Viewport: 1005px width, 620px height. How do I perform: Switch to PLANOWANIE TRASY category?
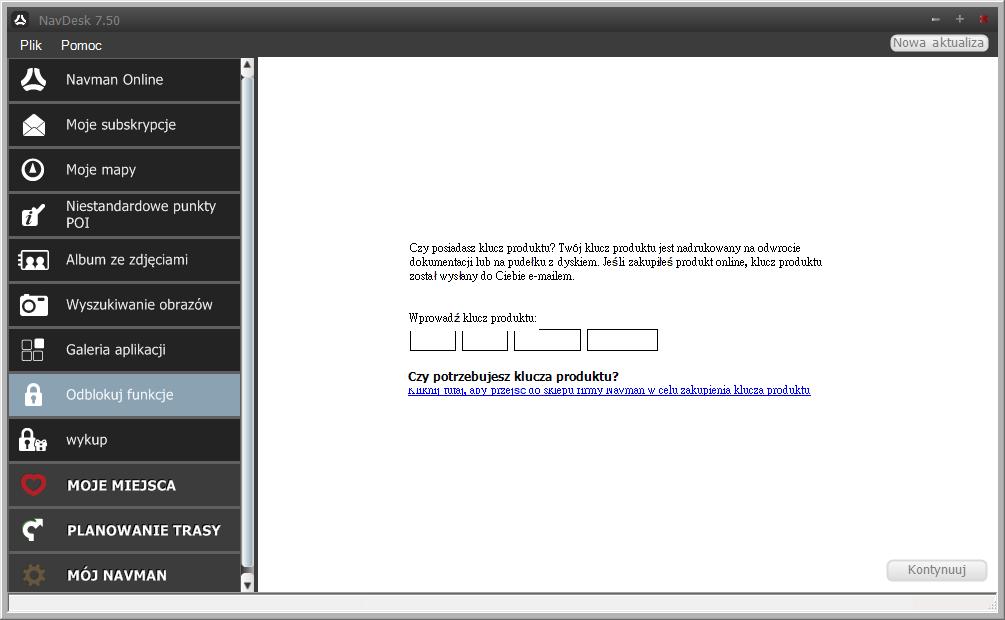pos(124,530)
